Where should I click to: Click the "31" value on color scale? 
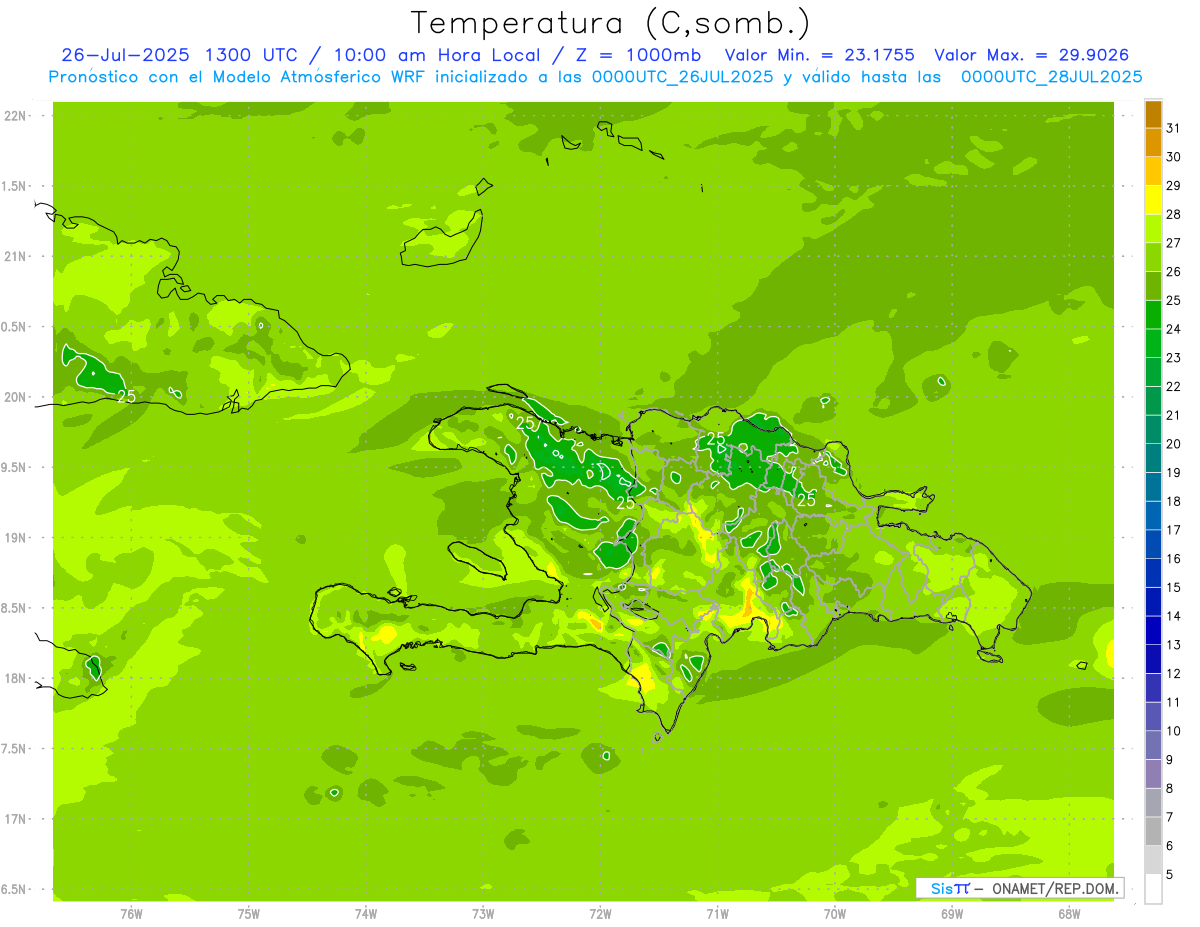click(x=1173, y=128)
